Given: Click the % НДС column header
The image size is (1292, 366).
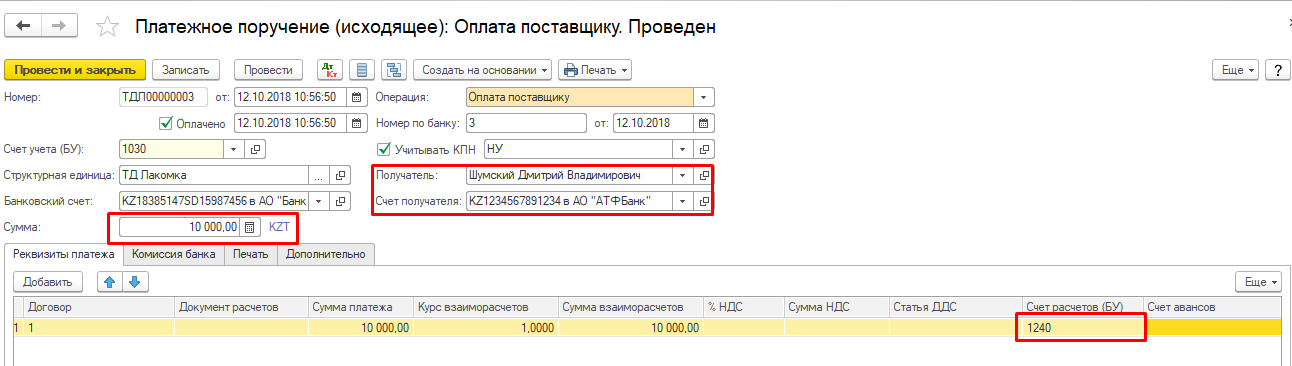Looking at the screenshot, I should click(x=743, y=307).
